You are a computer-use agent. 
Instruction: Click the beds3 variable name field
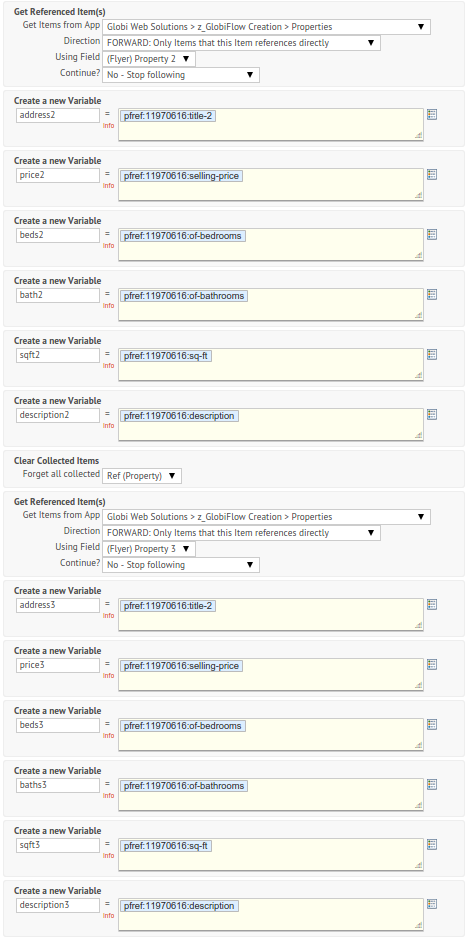coord(58,725)
